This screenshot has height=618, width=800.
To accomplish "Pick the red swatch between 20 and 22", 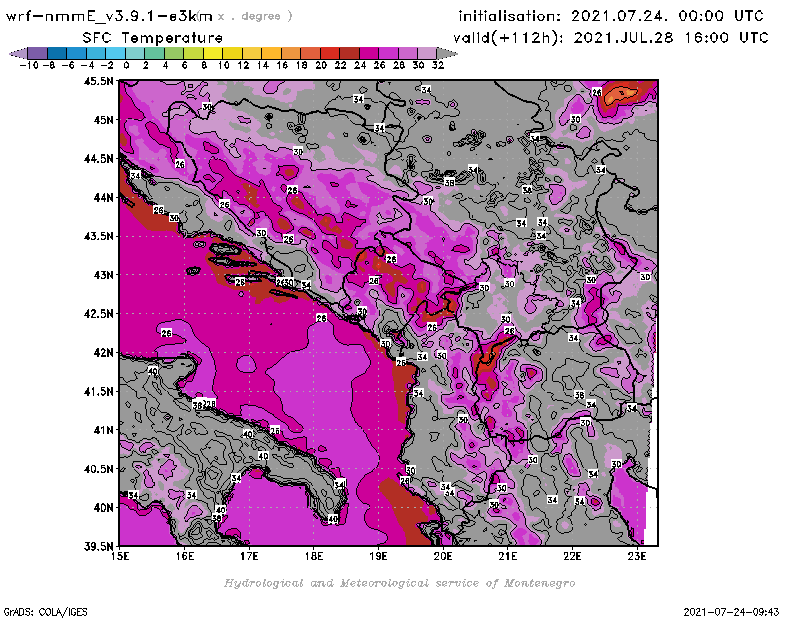I will 330,53.
